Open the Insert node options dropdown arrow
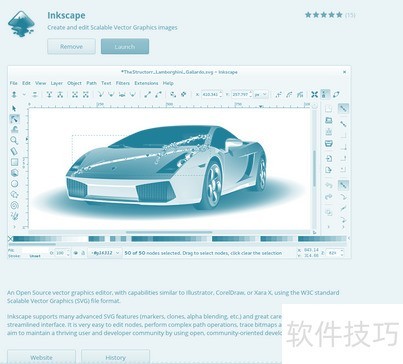This screenshot has height=364, width=403. click(24, 95)
